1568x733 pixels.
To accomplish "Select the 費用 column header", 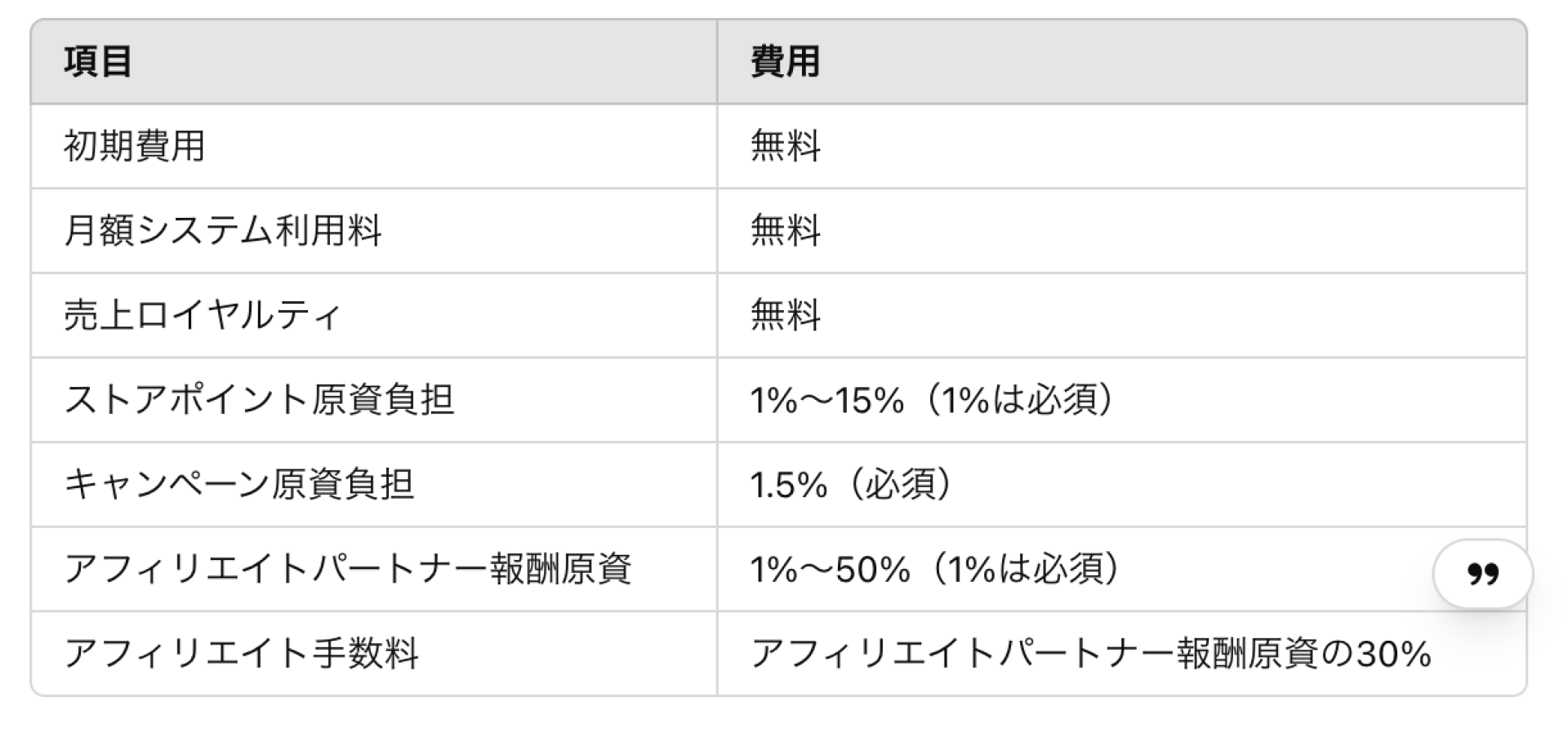I will 785,61.
